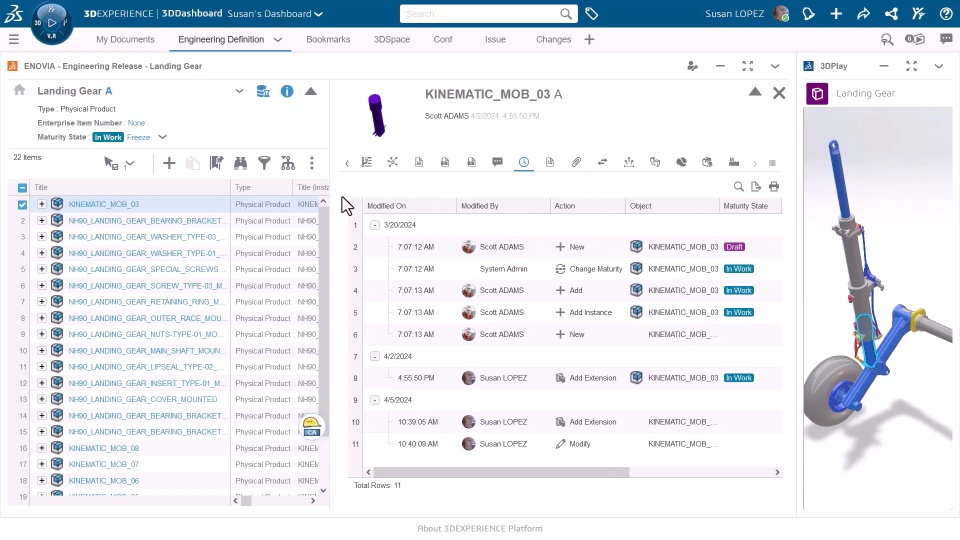960x540 pixels.
Task: Collapse the 4/5/2024 history group
Action: pyautogui.click(x=375, y=400)
